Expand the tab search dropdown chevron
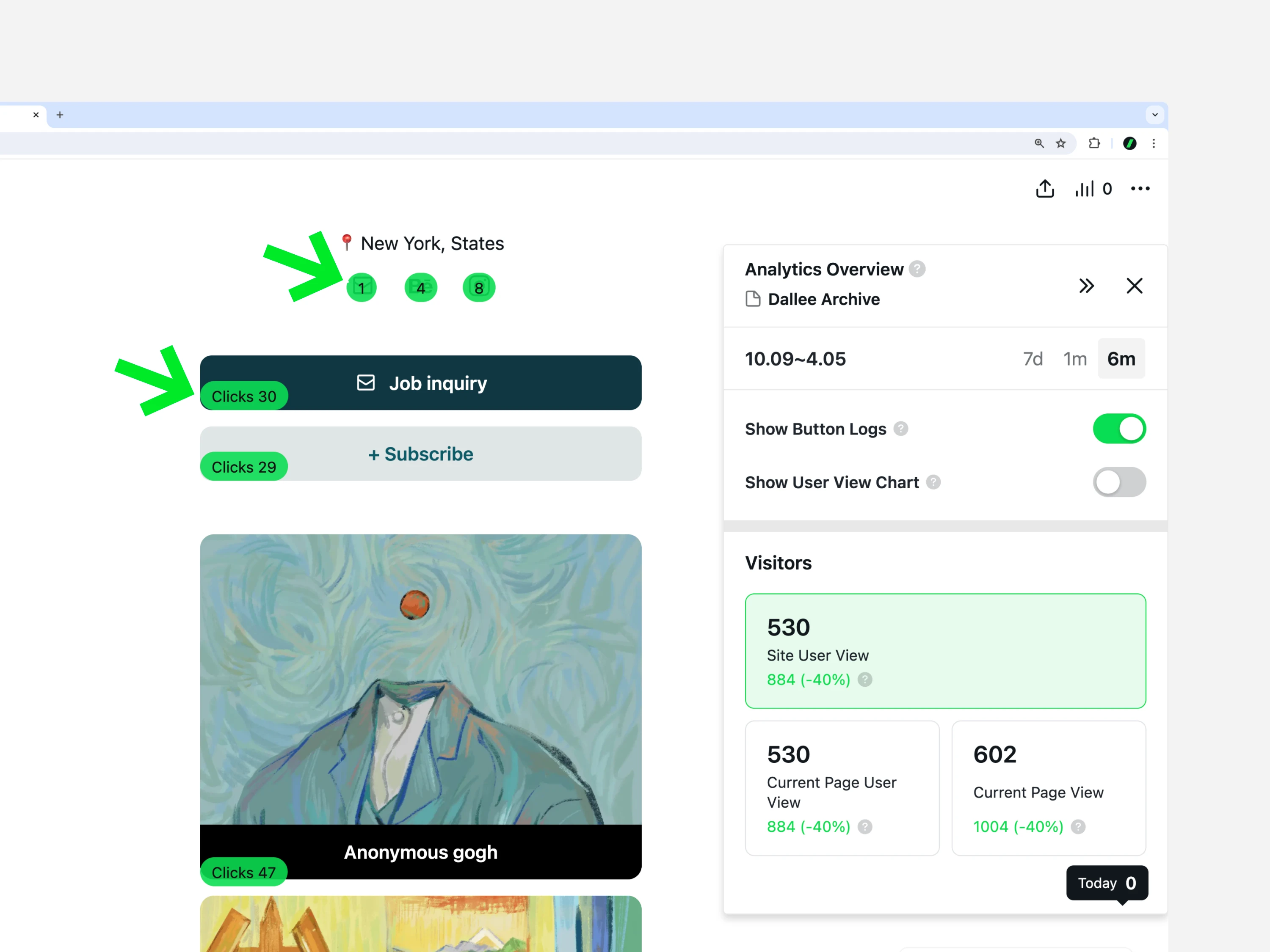This screenshot has height=952, width=1270. (1154, 115)
